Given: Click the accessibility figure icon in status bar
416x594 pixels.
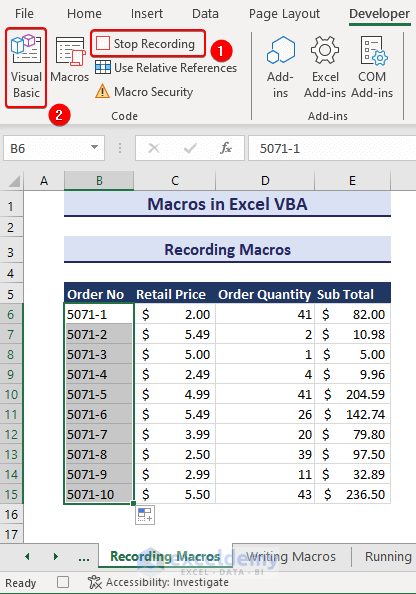Looking at the screenshot, I should click(95, 582).
